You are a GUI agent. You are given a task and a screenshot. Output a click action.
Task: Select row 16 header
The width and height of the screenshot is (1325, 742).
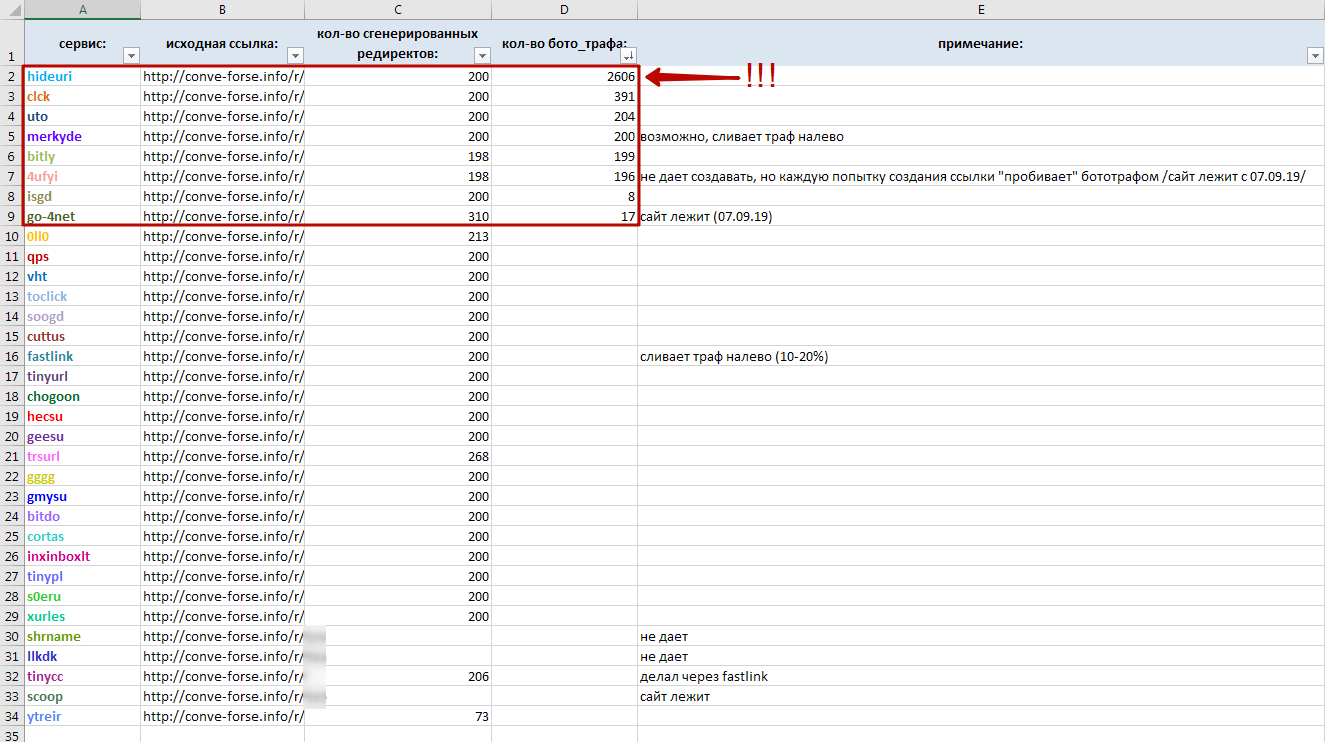(x=12, y=356)
